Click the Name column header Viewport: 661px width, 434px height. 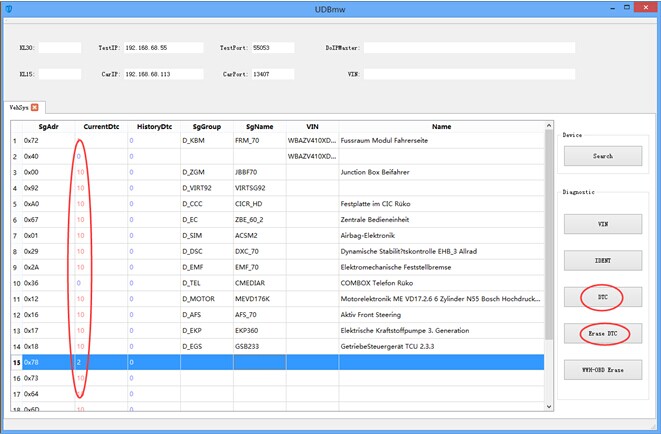(x=441, y=126)
